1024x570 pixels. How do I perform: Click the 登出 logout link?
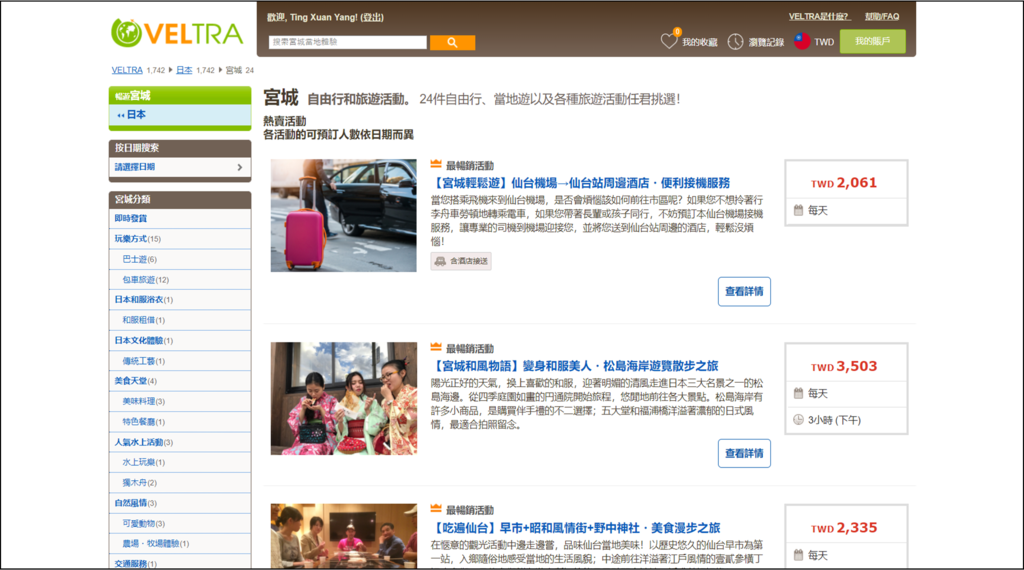tap(372, 18)
